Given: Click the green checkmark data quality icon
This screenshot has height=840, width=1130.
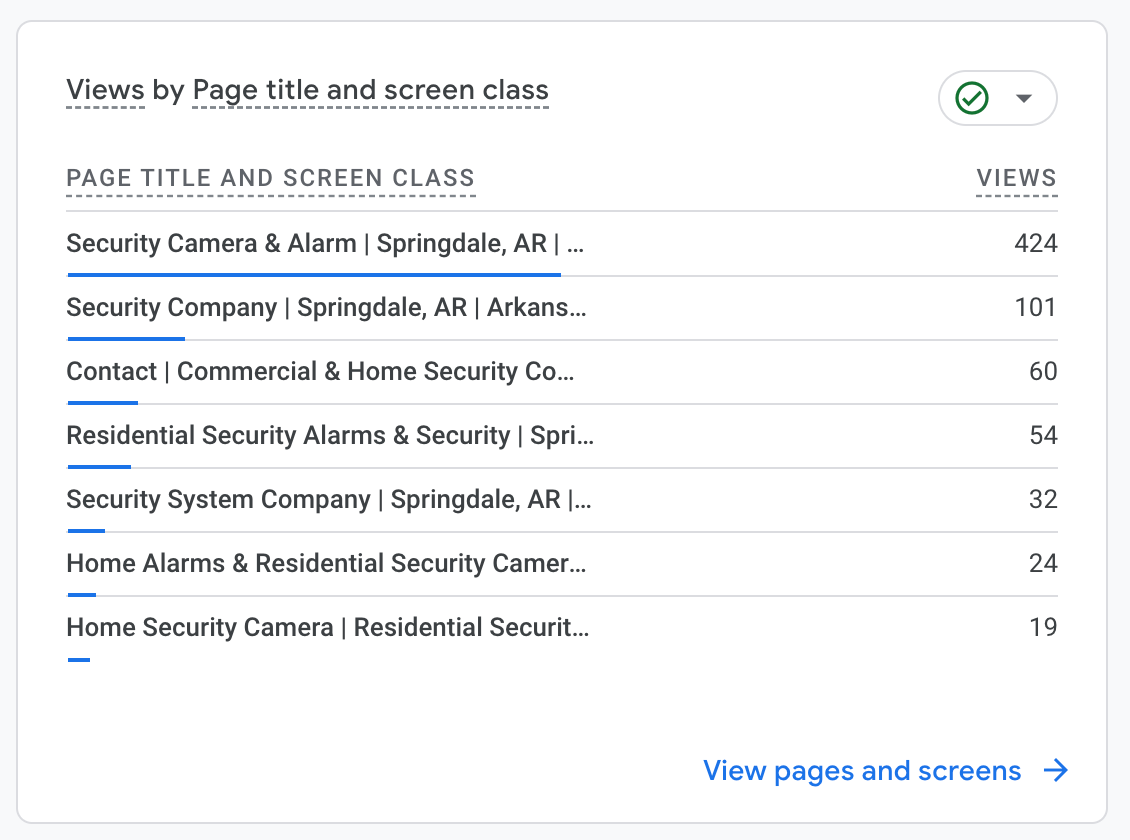Looking at the screenshot, I should 972,98.
